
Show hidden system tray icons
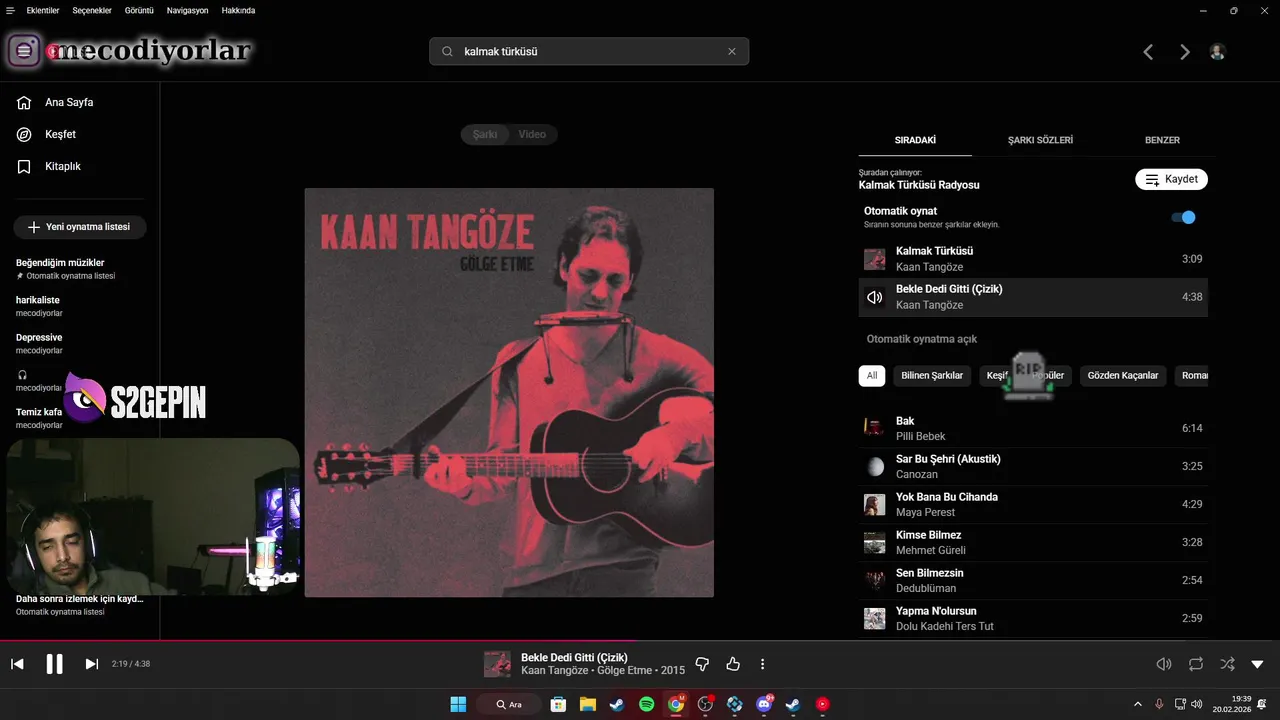point(1137,704)
